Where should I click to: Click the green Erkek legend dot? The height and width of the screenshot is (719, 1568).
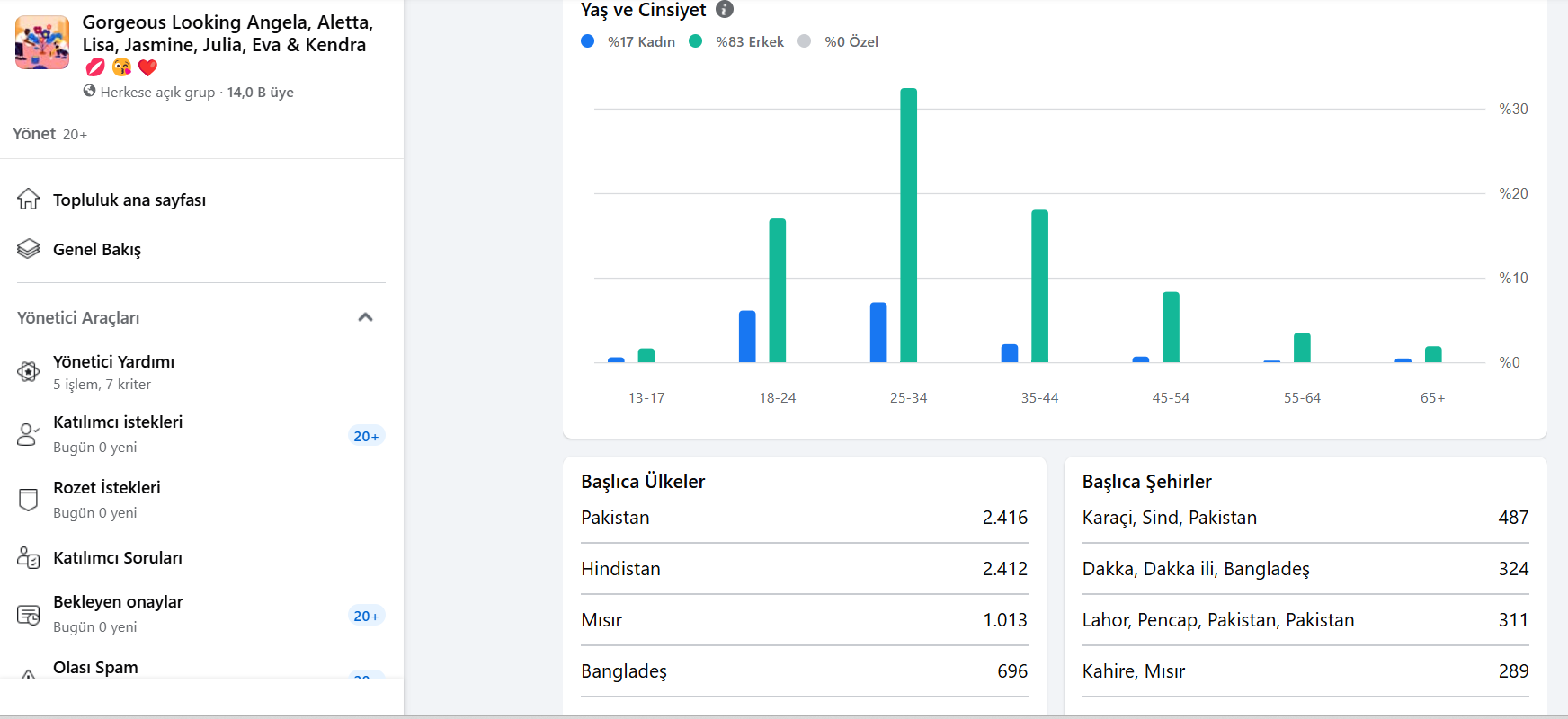(695, 41)
